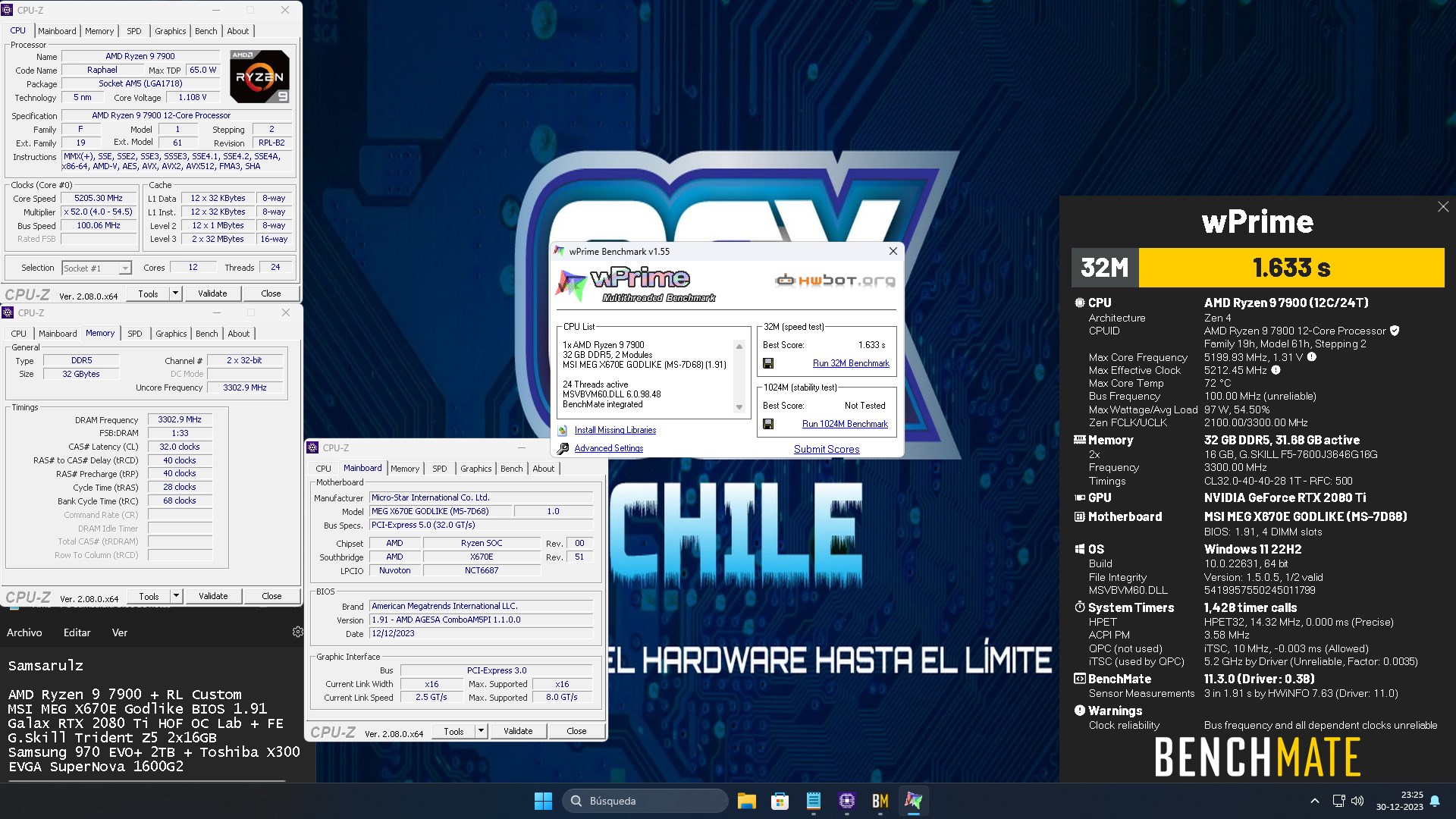Switch to CPU tab in CPU-Z Mainboard window
The image size is (1456, 819).
click(x=323, y=469)
